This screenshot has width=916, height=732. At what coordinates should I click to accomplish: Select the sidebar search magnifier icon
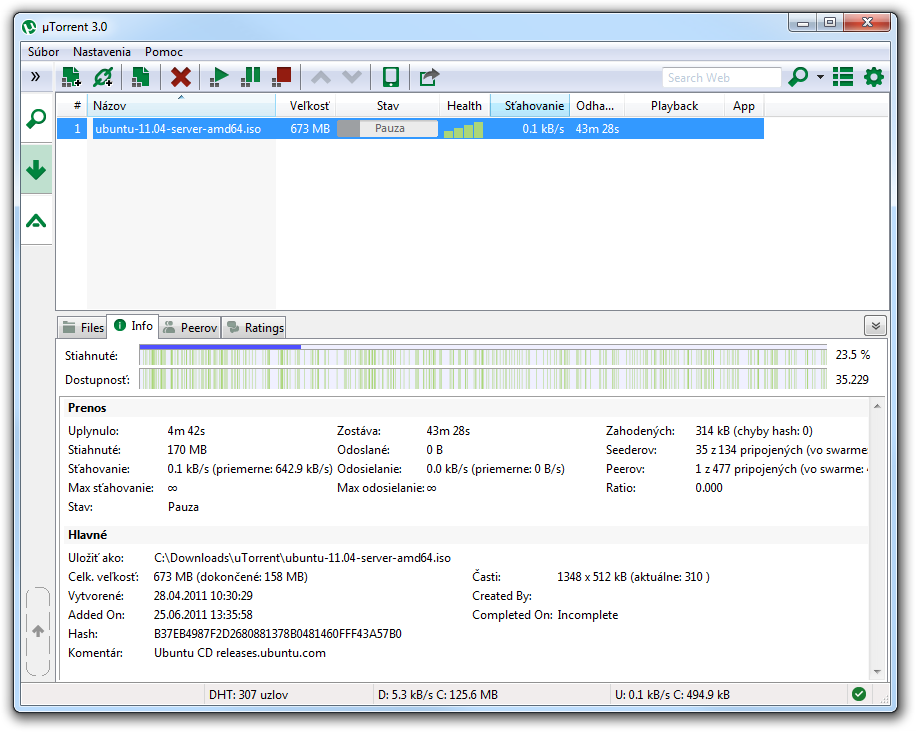point(36,119)
